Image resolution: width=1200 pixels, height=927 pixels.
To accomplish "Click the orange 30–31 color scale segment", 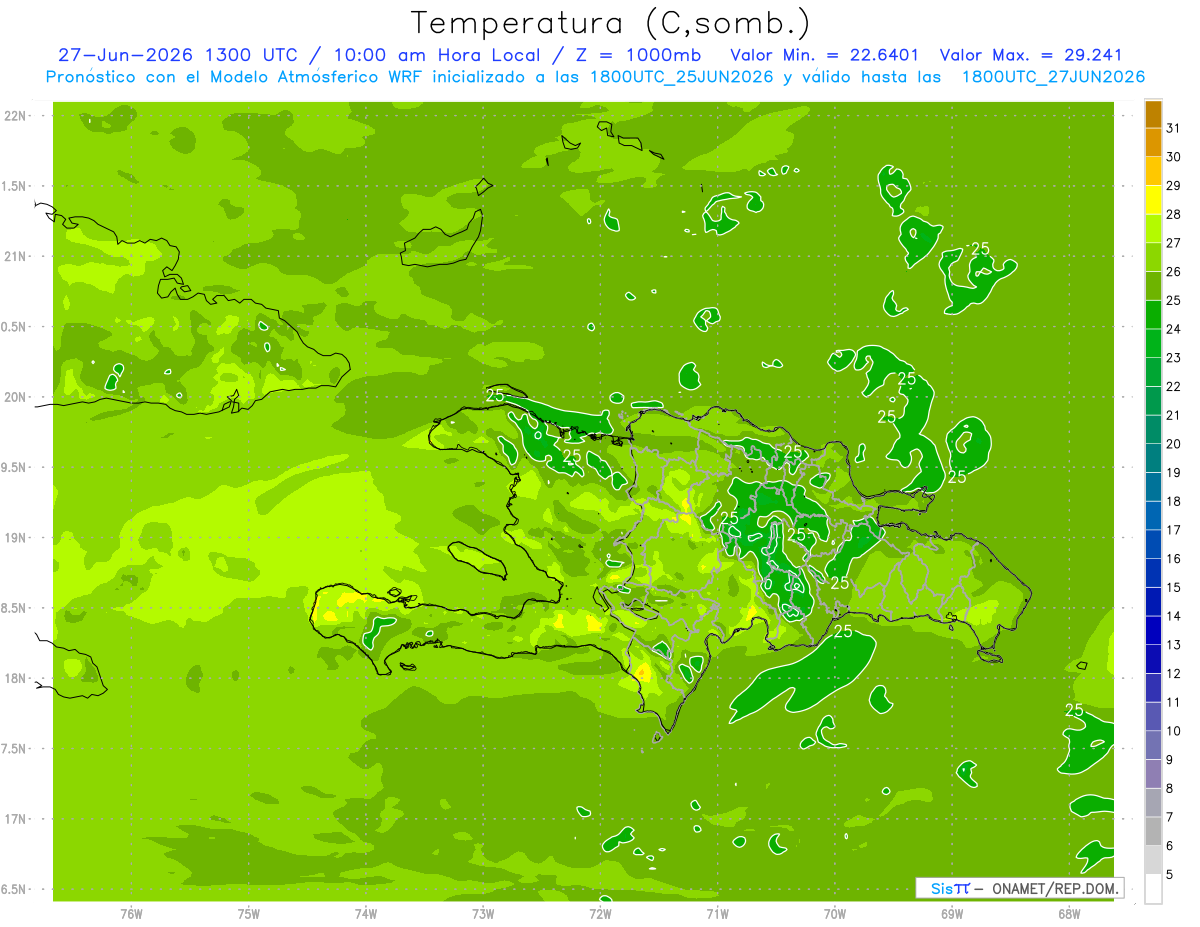I will (x=1153, y=143).
